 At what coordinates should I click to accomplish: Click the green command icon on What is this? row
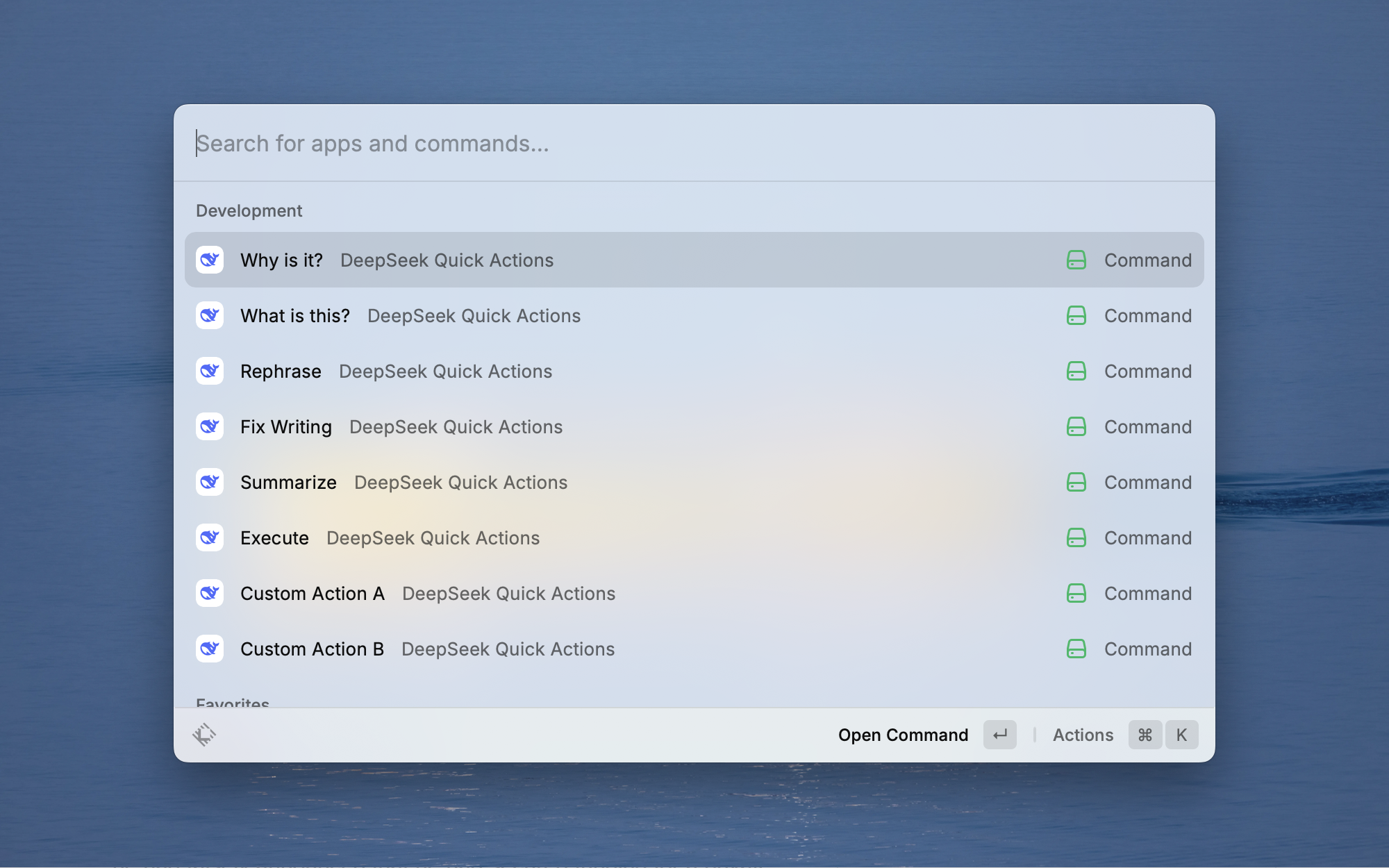(1076, 315)
